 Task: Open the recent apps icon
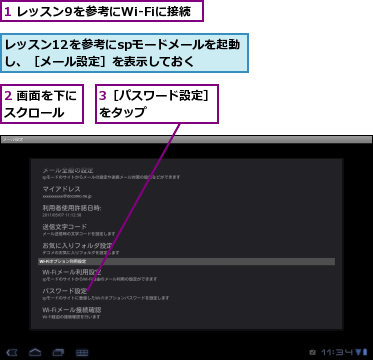point(58,352)
